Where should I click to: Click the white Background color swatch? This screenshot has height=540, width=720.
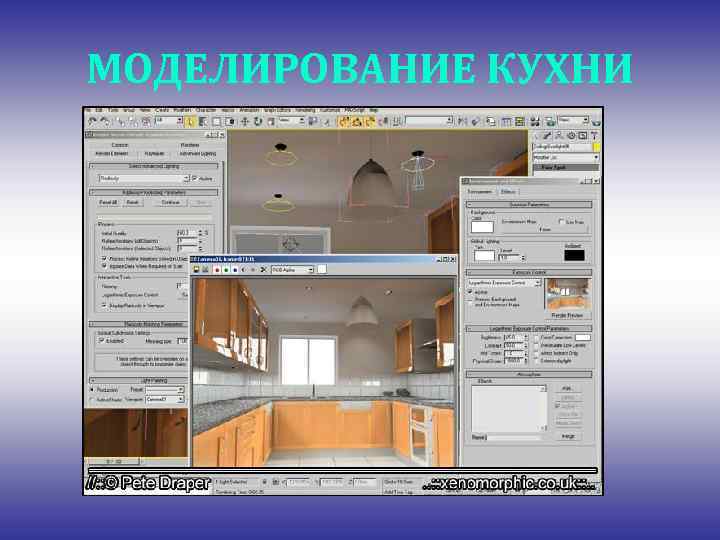pyautogui.click(x=482, y=227)
